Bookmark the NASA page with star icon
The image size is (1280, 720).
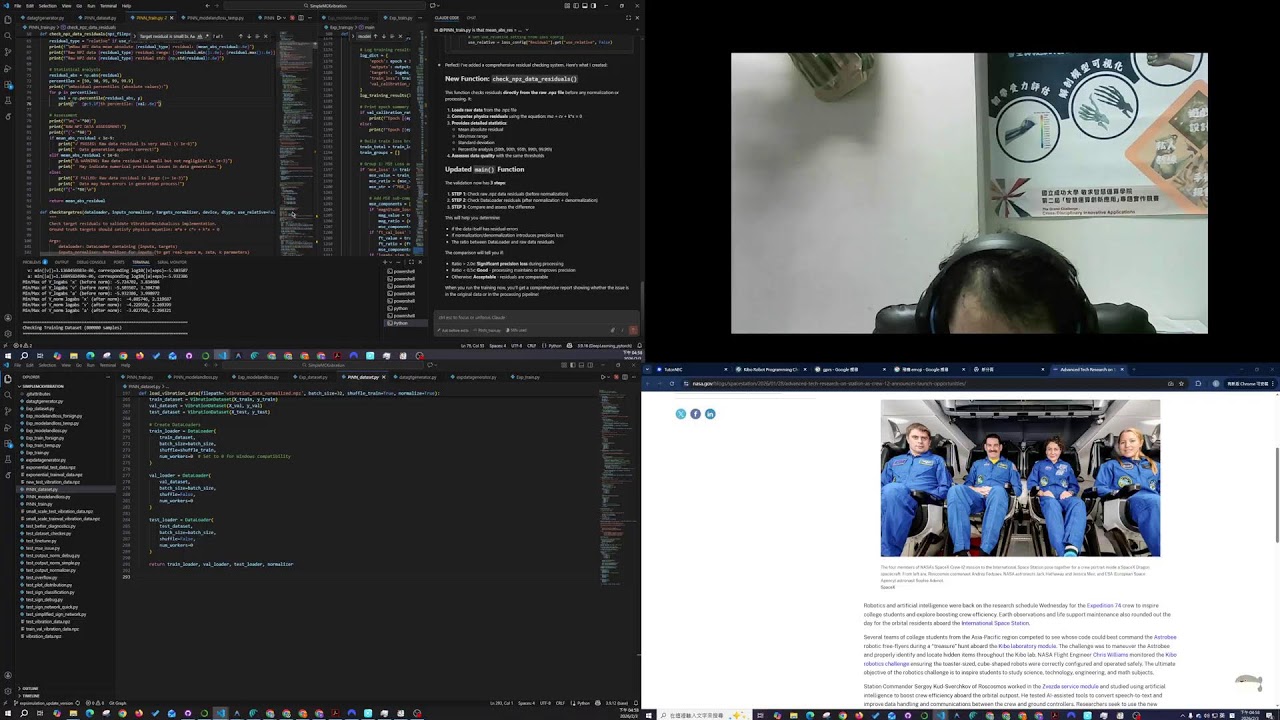tap(1181, 383)
